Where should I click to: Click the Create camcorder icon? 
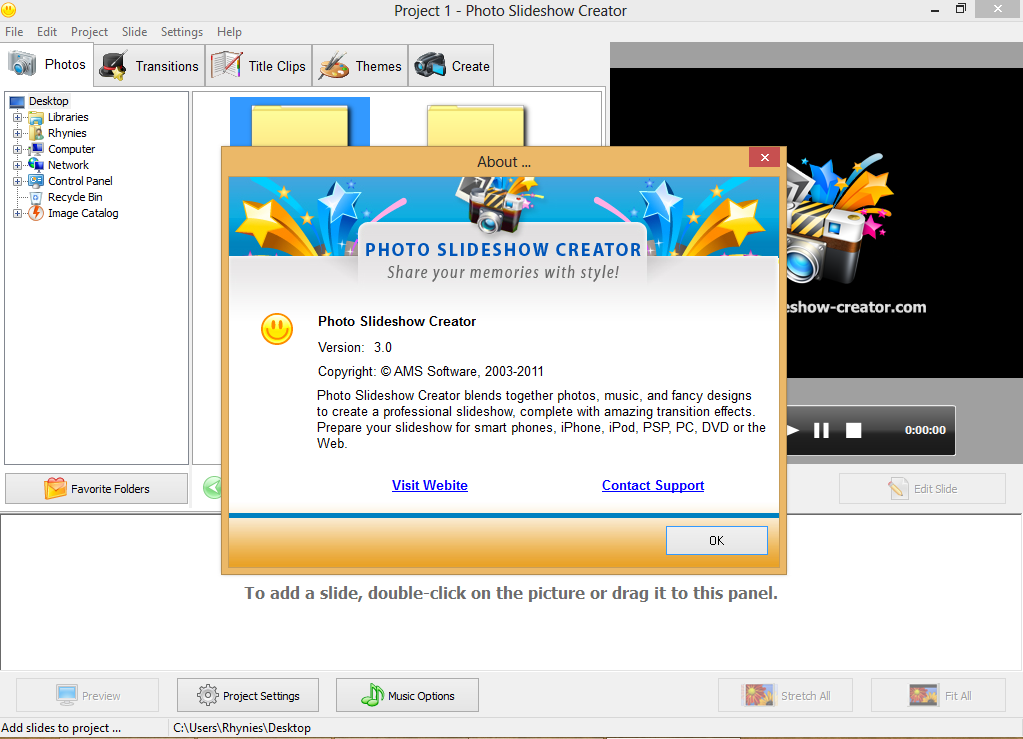pos(429,65)
